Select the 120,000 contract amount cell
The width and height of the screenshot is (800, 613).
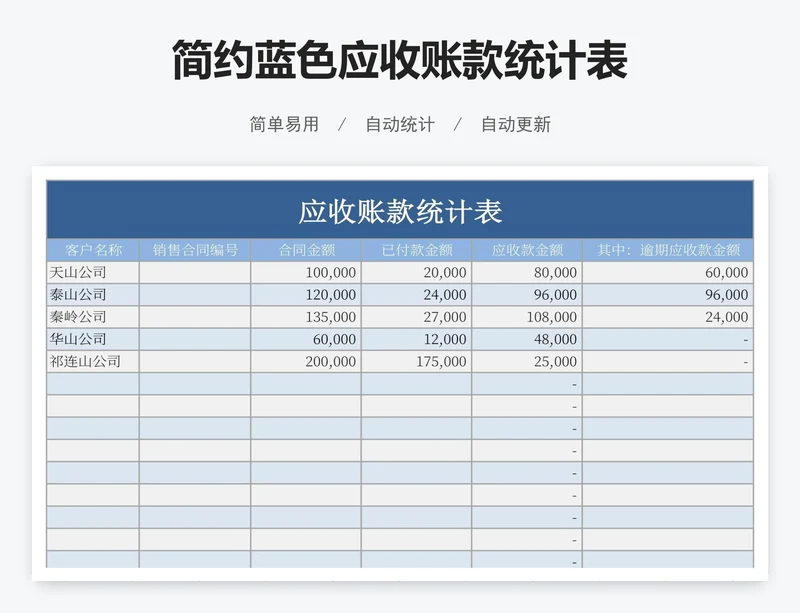306,295
